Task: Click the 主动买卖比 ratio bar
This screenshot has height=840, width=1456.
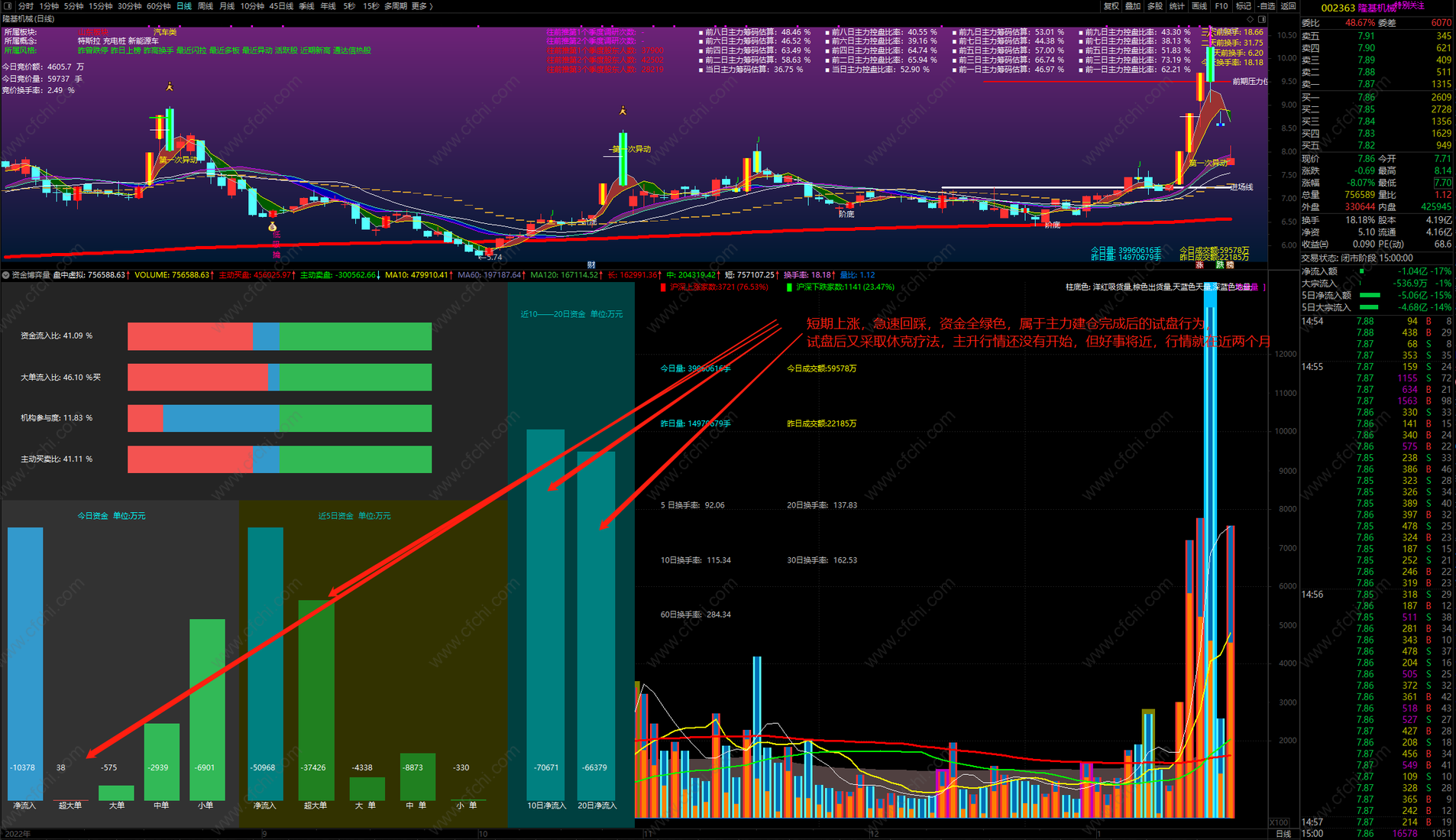Action: [280, 459]
